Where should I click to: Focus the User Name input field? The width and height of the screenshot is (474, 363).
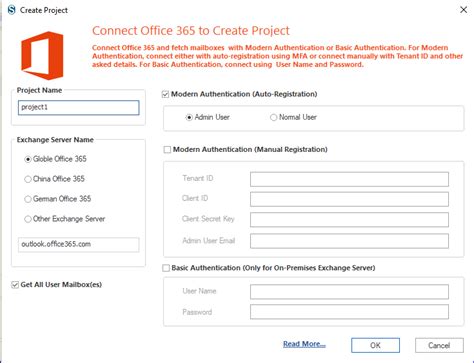coord(349,292)
